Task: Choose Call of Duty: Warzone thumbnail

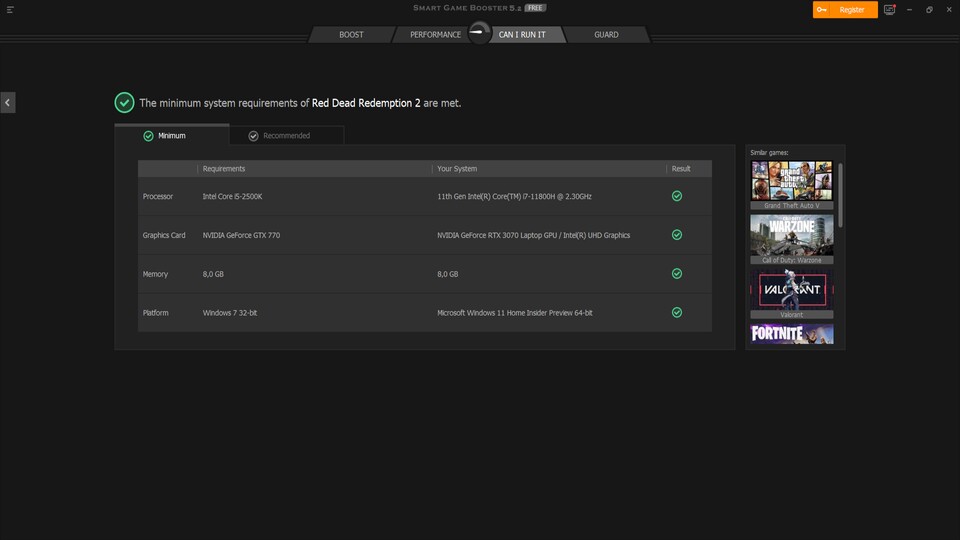Action: point(791,236)
